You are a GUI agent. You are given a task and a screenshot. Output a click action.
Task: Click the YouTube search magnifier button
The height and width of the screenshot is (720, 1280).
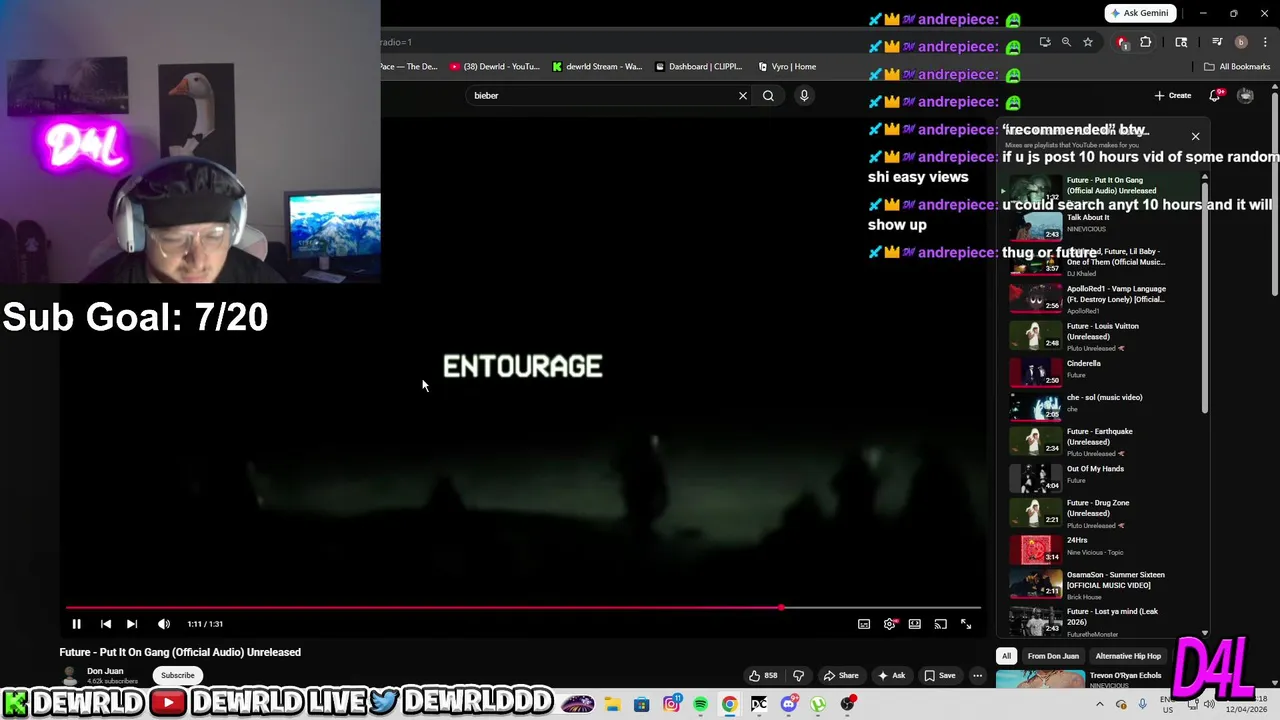[x=768, y=96]
